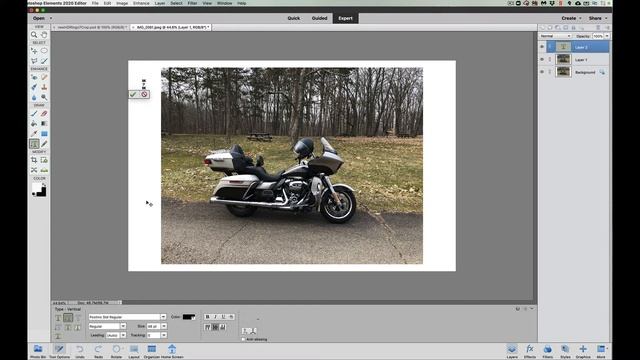640x360 pixels.
Task: Select the Blur tool
Action: click(34, 97)
